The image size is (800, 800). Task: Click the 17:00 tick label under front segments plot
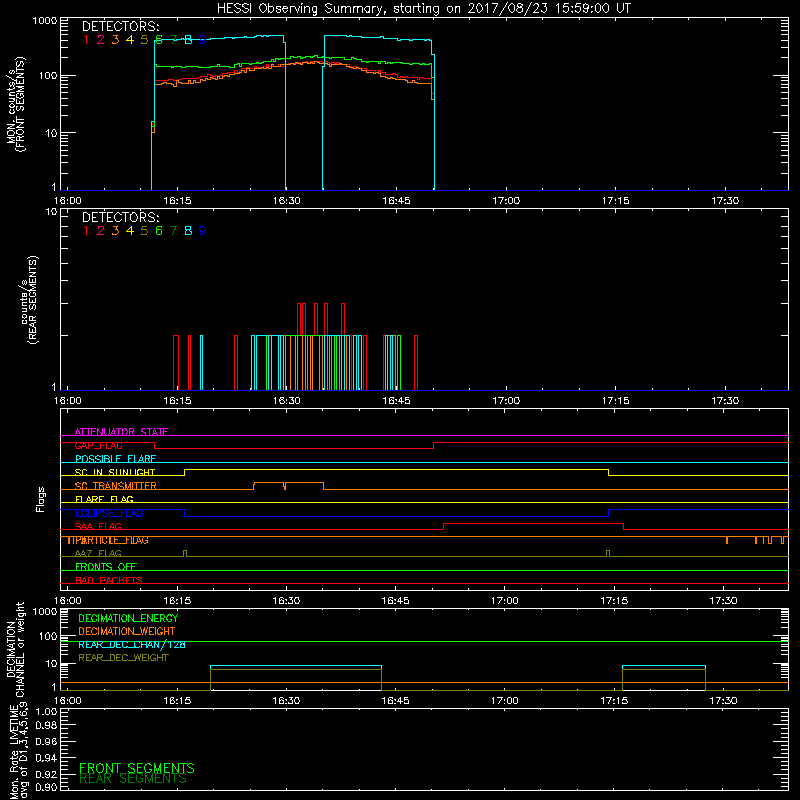506,201
